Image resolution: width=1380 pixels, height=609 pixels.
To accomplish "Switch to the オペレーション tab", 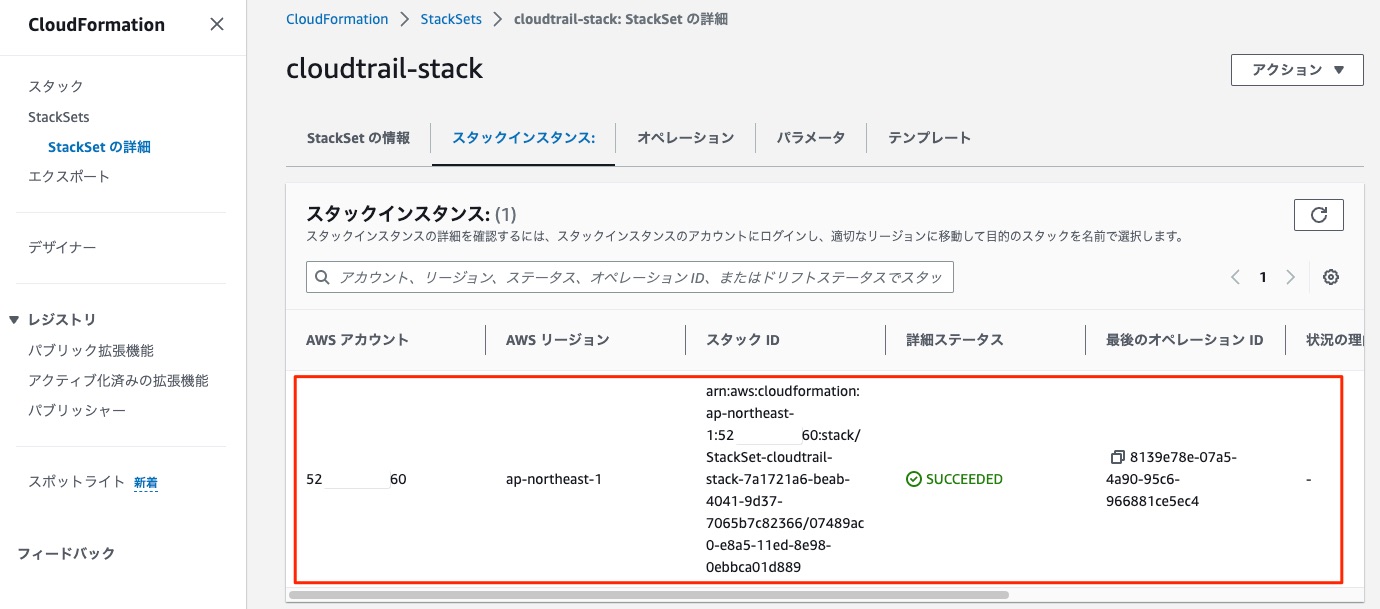I will 686,138.
